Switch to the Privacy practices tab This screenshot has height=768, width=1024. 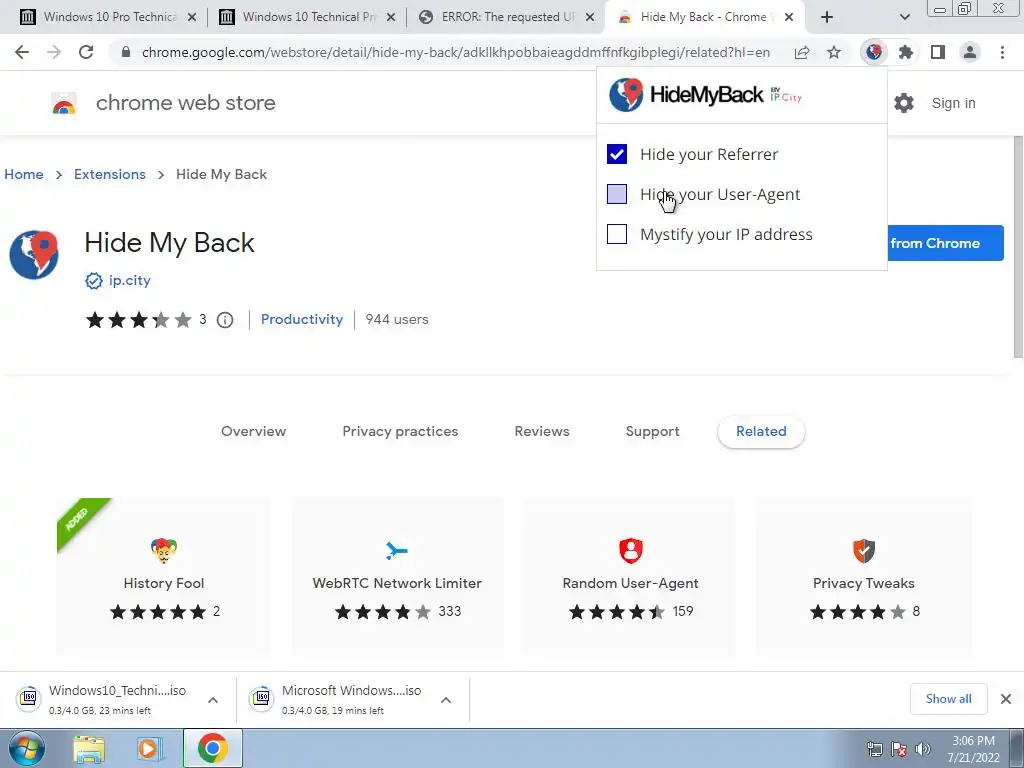coord(400,431)
